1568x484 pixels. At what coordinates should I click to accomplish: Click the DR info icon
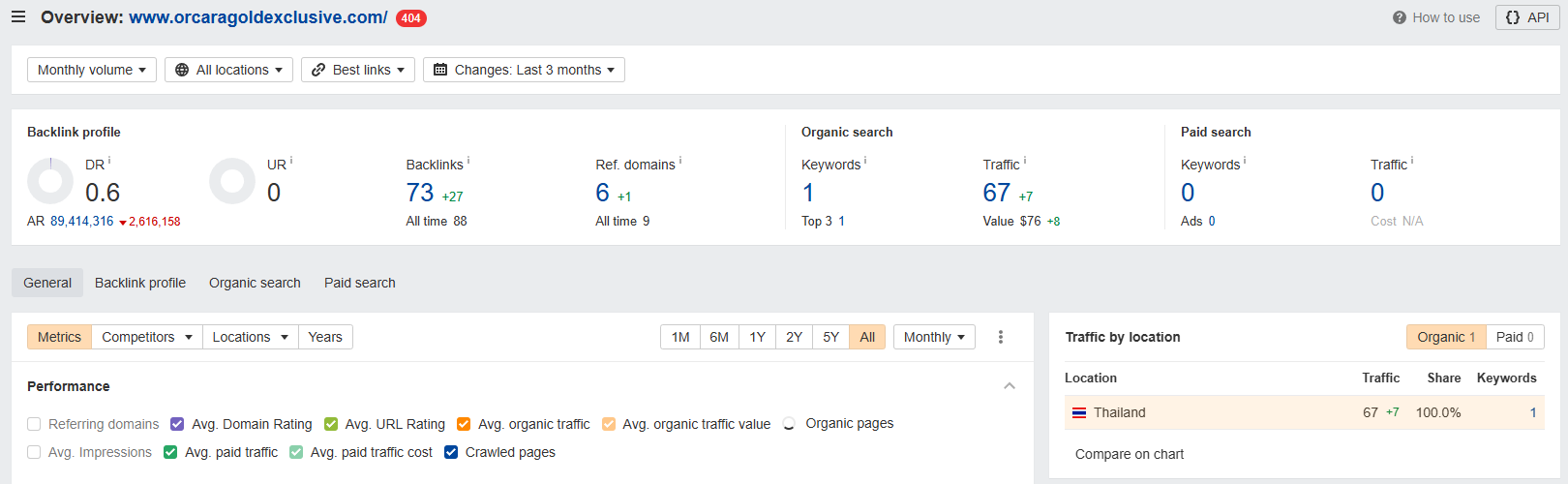click(x=109, y=161)
